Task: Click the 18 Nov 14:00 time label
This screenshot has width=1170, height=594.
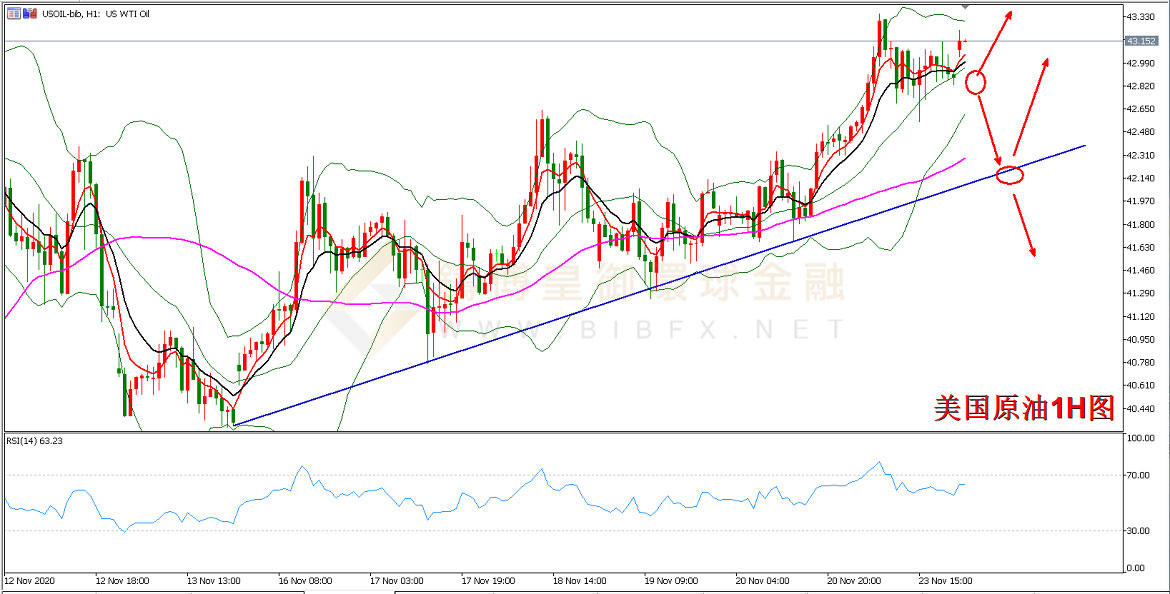Action: [580, 580]
